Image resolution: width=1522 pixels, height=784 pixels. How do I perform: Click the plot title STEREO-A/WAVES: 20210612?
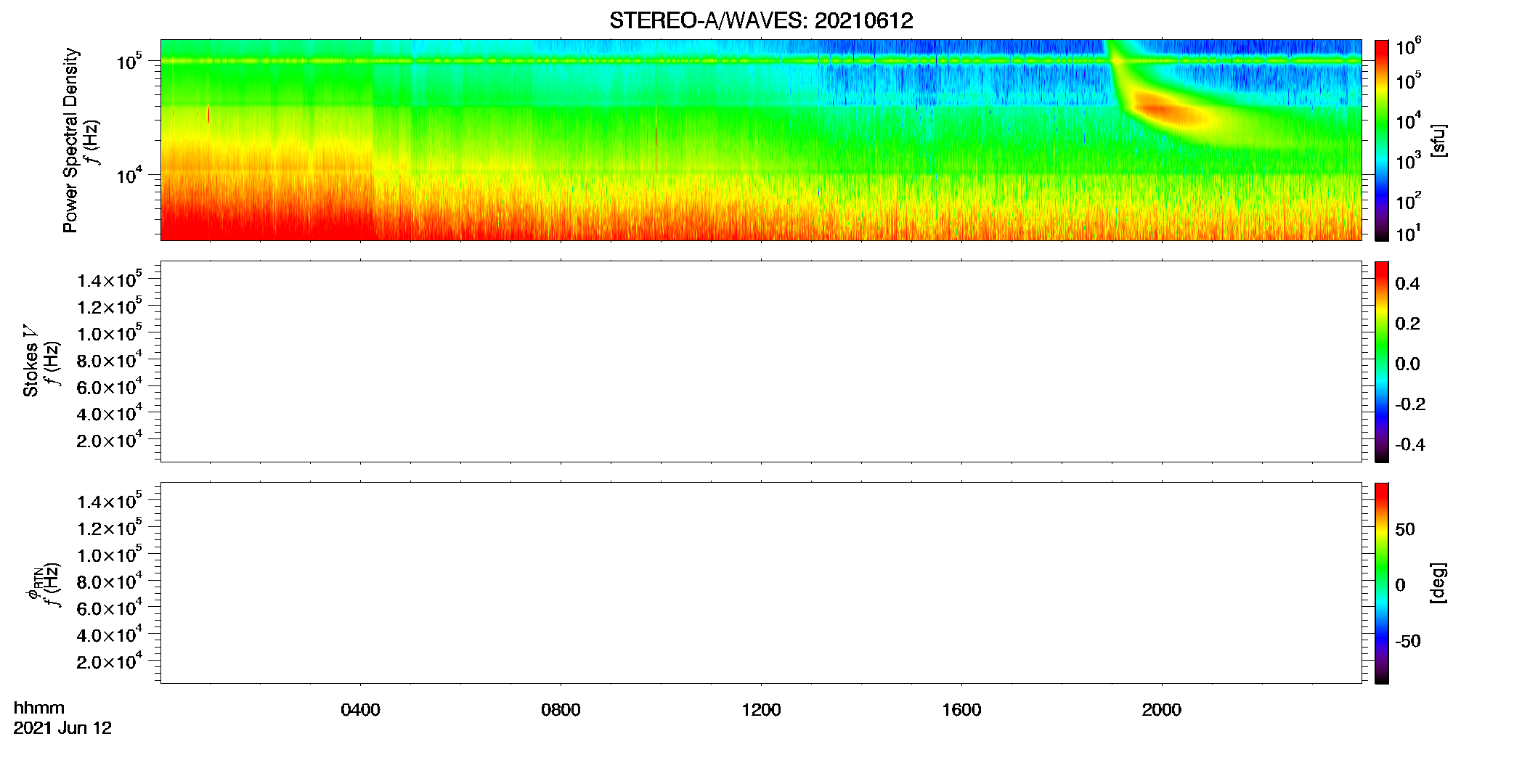[x=761, y=20]
